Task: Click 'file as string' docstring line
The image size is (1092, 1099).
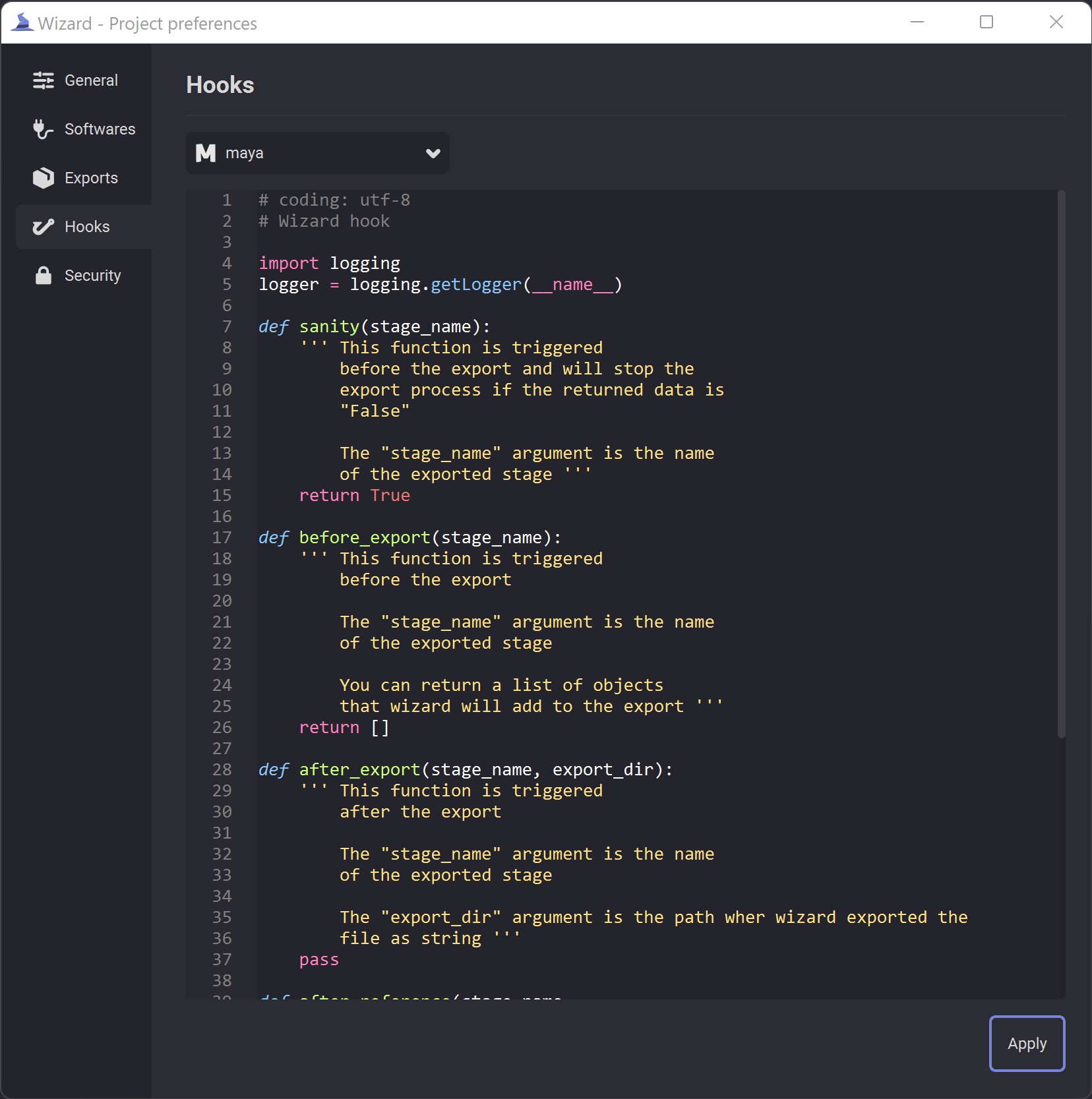Action: 430,938
